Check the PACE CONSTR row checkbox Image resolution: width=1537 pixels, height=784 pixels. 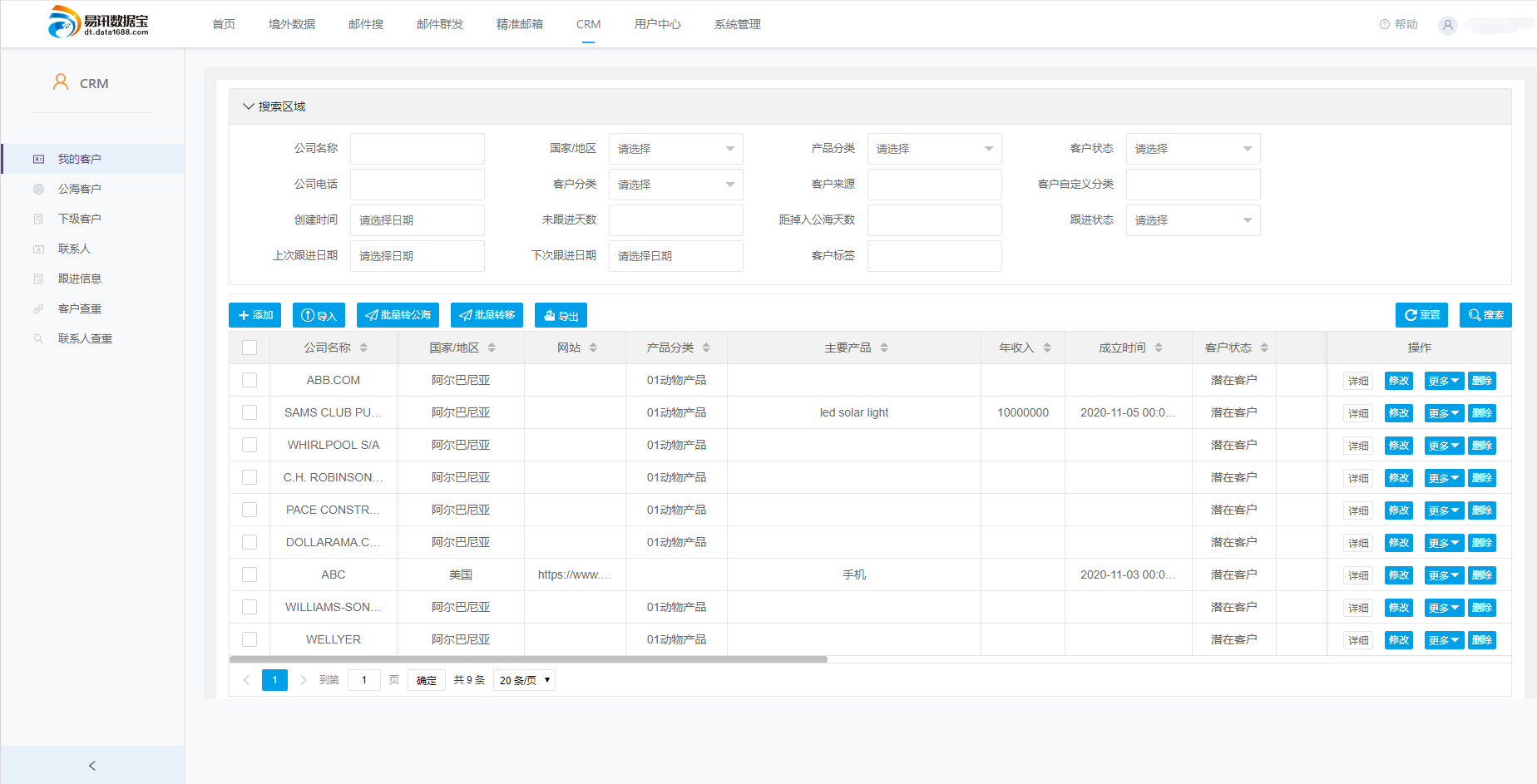point(250,510)
